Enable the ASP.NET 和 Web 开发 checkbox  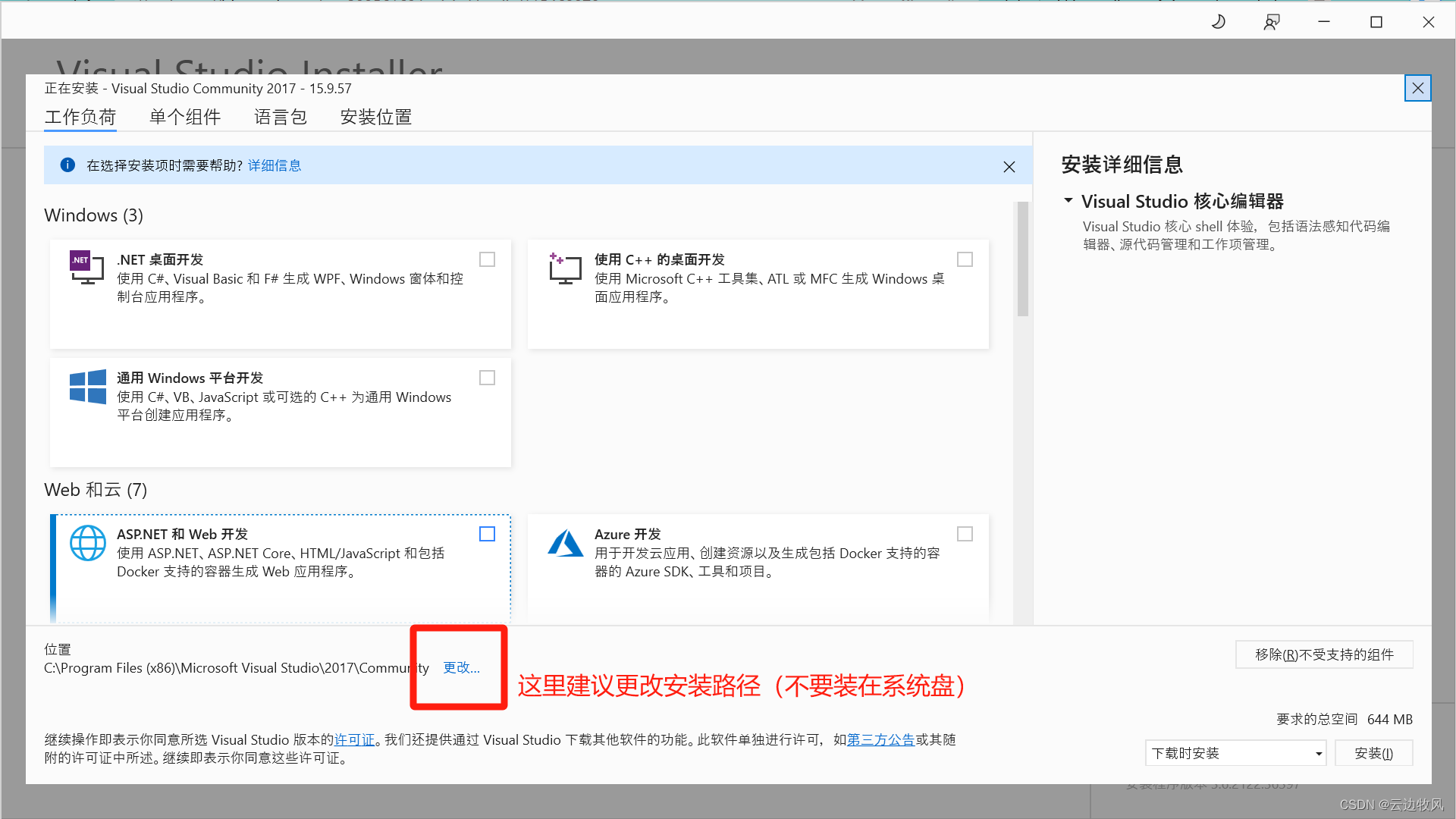click(x=487, y=534)
